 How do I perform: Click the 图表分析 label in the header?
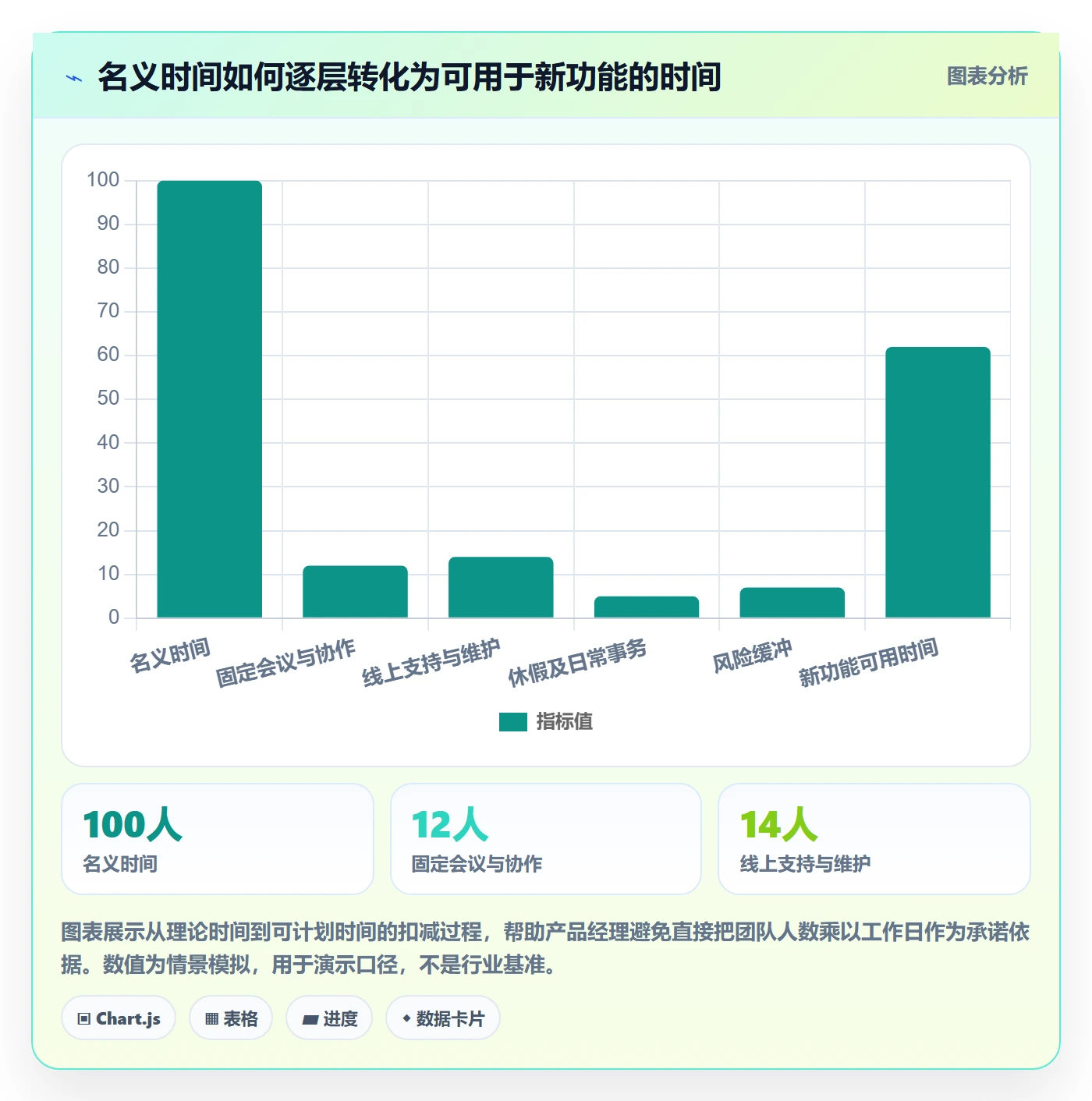point(987,76)
